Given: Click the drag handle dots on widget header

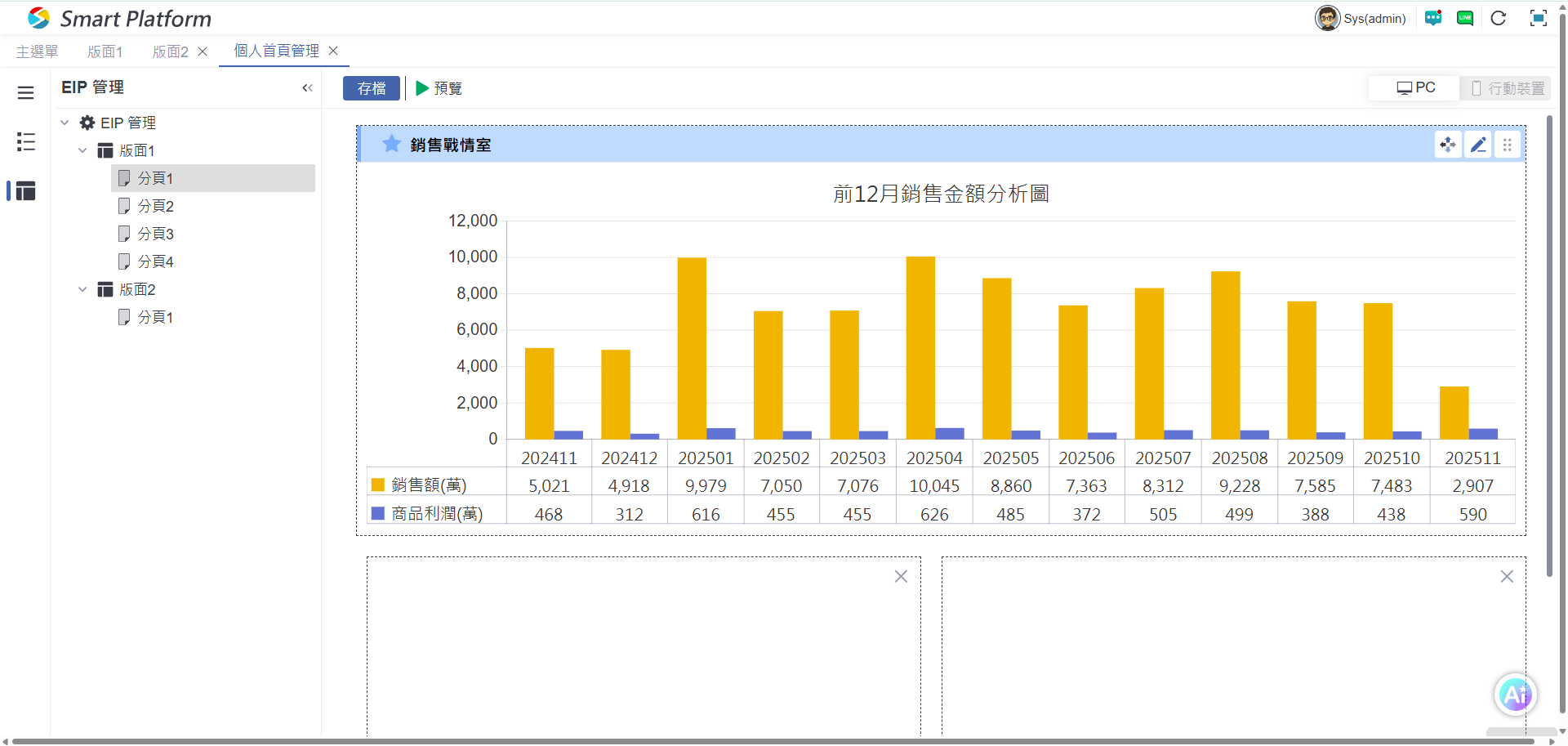Looking at the screenshot, I should click(1508, 145).
